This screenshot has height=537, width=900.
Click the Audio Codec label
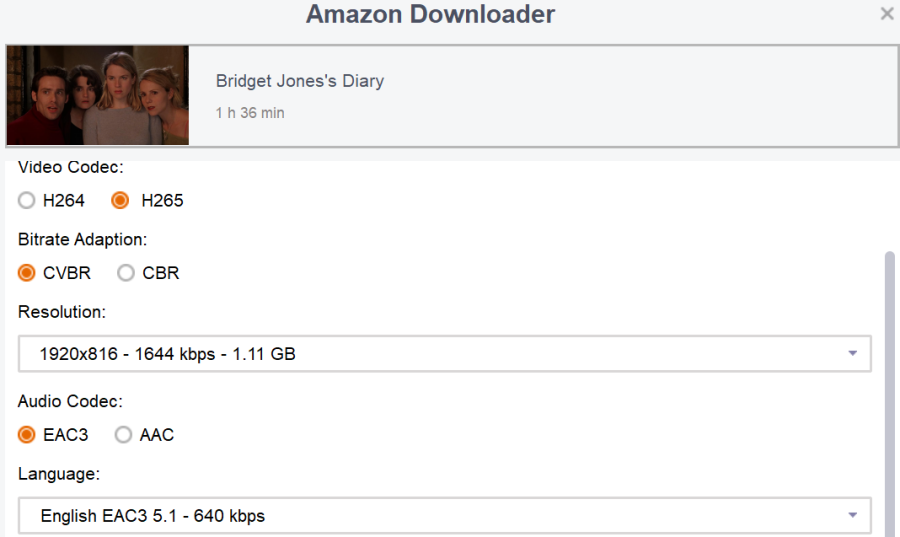tap(70, 402)
